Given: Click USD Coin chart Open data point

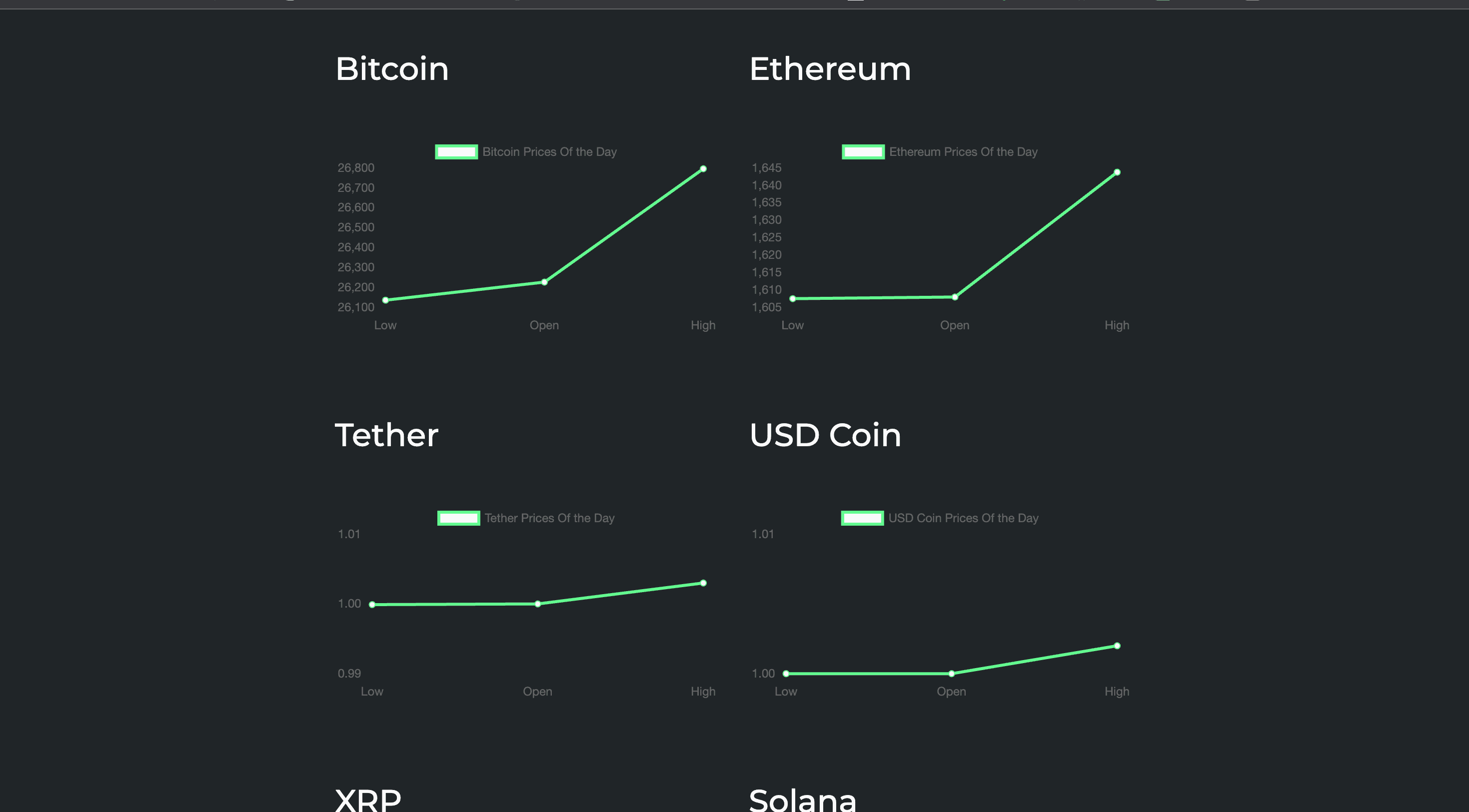Looking at the screenshot, I should coord(951,674).
